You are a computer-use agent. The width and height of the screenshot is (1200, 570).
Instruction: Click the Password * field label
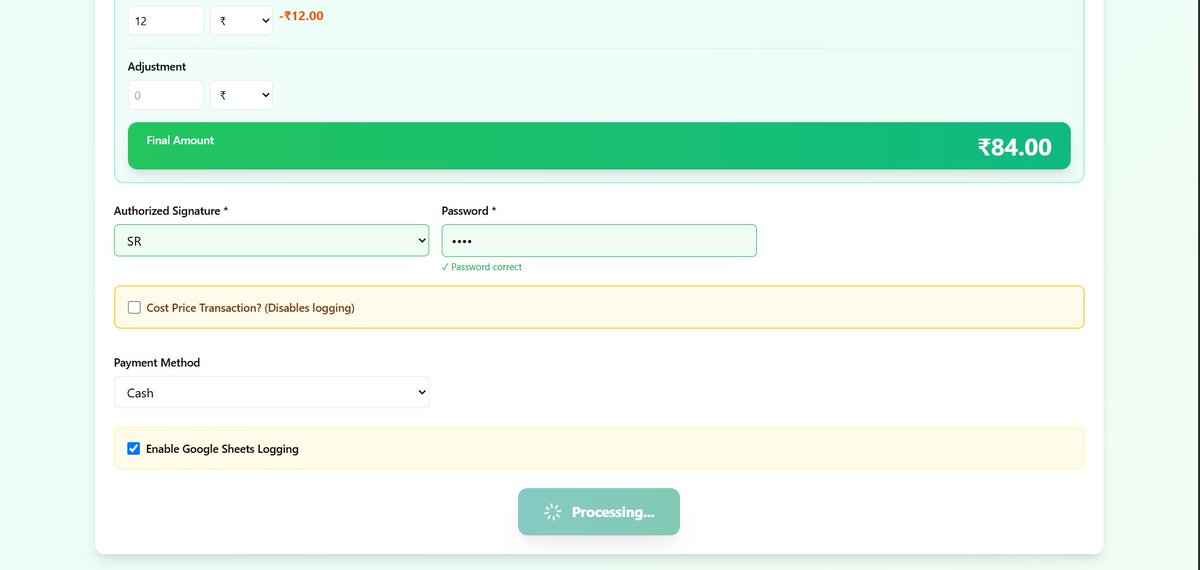469,211
